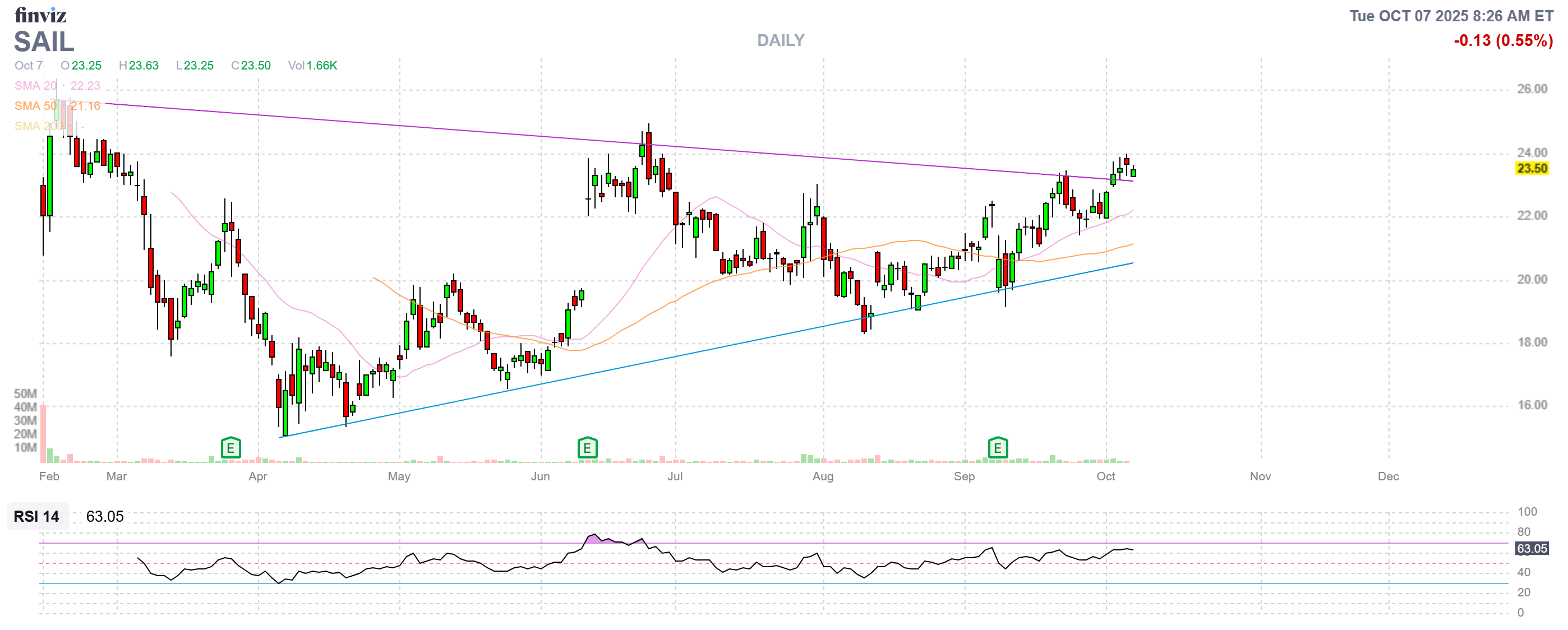
Task: Toggle the SMA 20 indicator label
Action: click(35, 86)
